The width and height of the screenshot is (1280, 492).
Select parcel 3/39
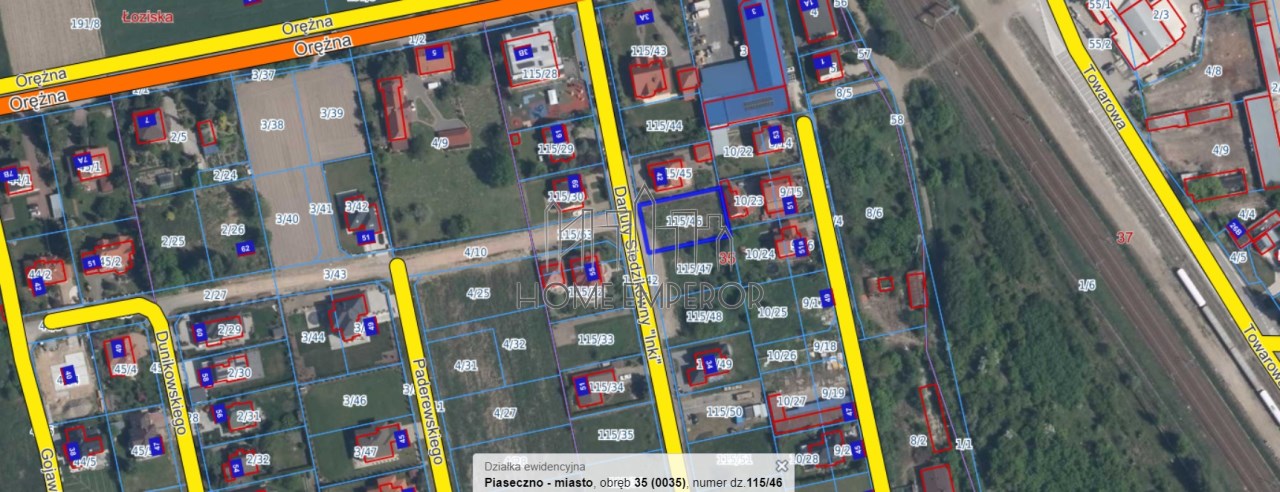pos(331,113)
